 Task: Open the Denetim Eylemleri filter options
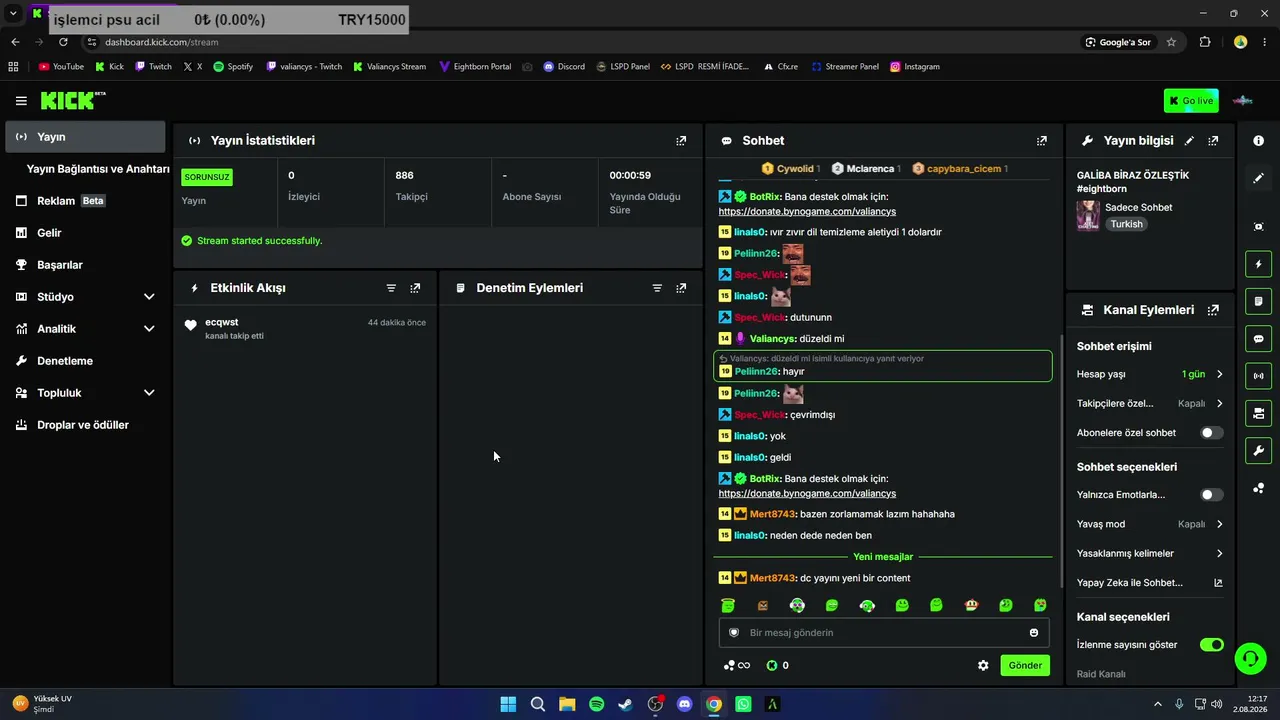(x=657, y=288)
